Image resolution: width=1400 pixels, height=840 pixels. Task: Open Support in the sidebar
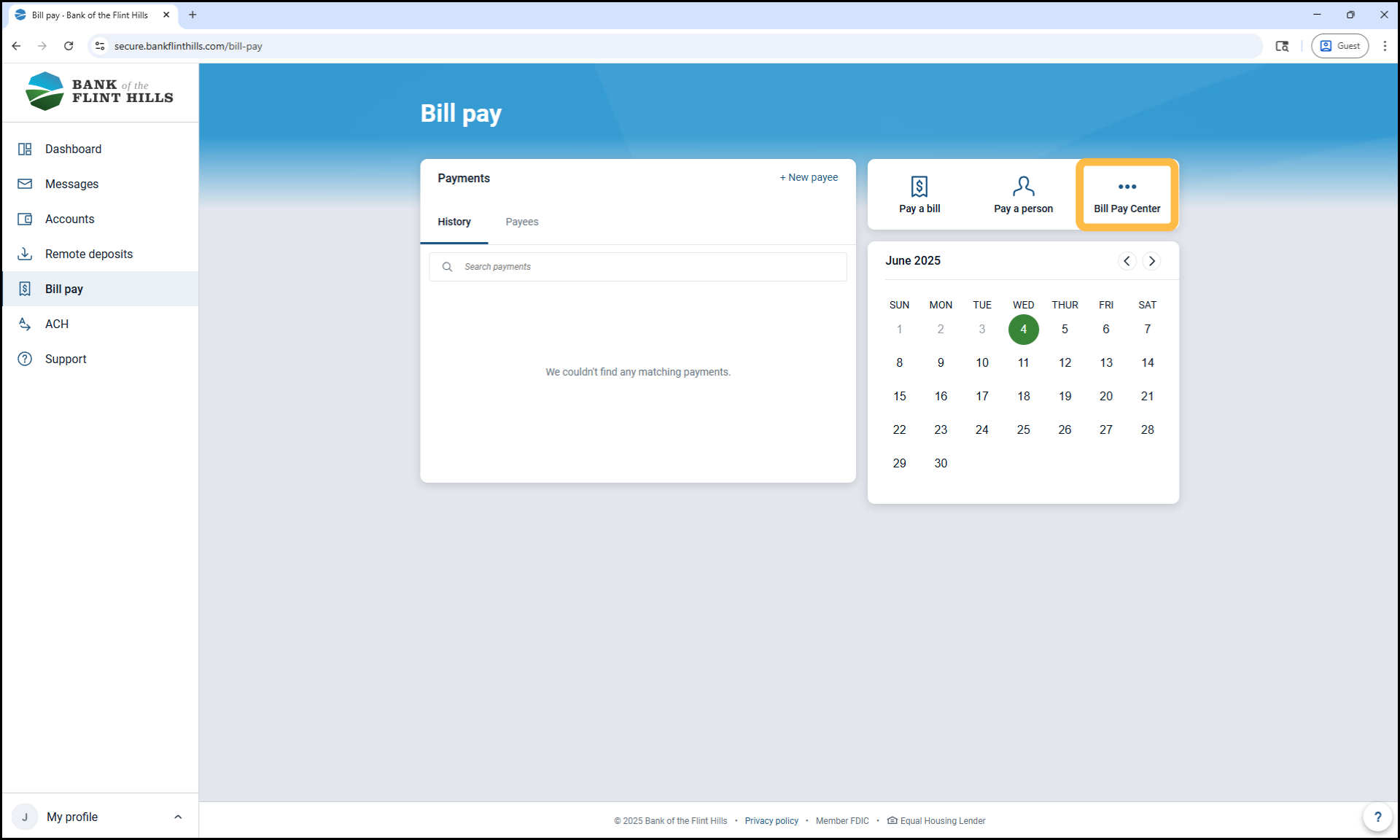(65, 359)
